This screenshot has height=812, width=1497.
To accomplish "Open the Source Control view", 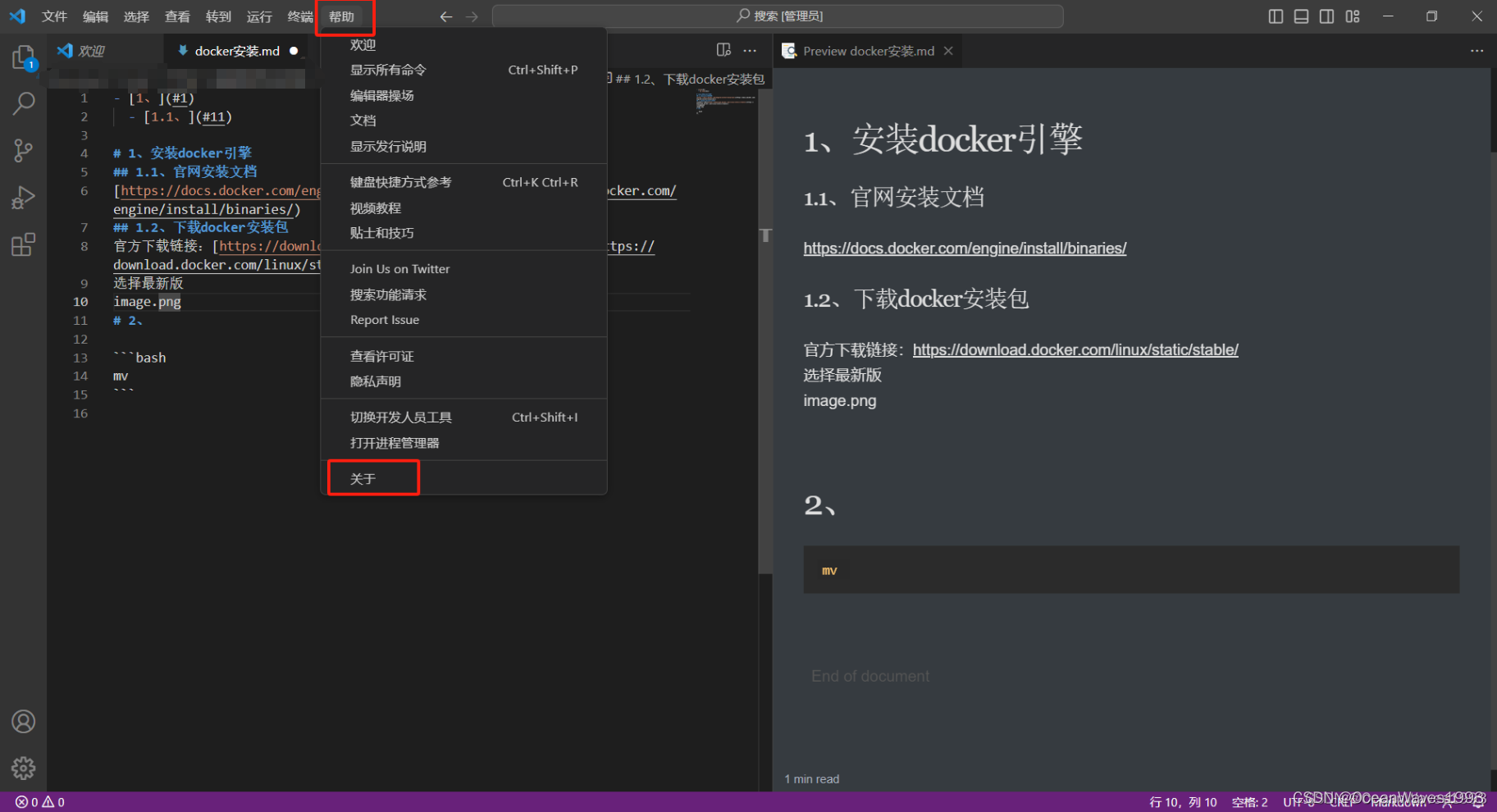I will tap(23, 150).
